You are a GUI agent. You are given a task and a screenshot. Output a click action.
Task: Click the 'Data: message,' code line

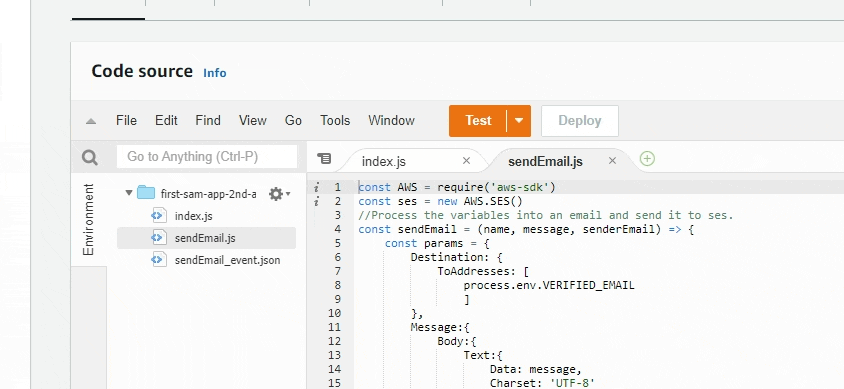[x=536, y=369]
